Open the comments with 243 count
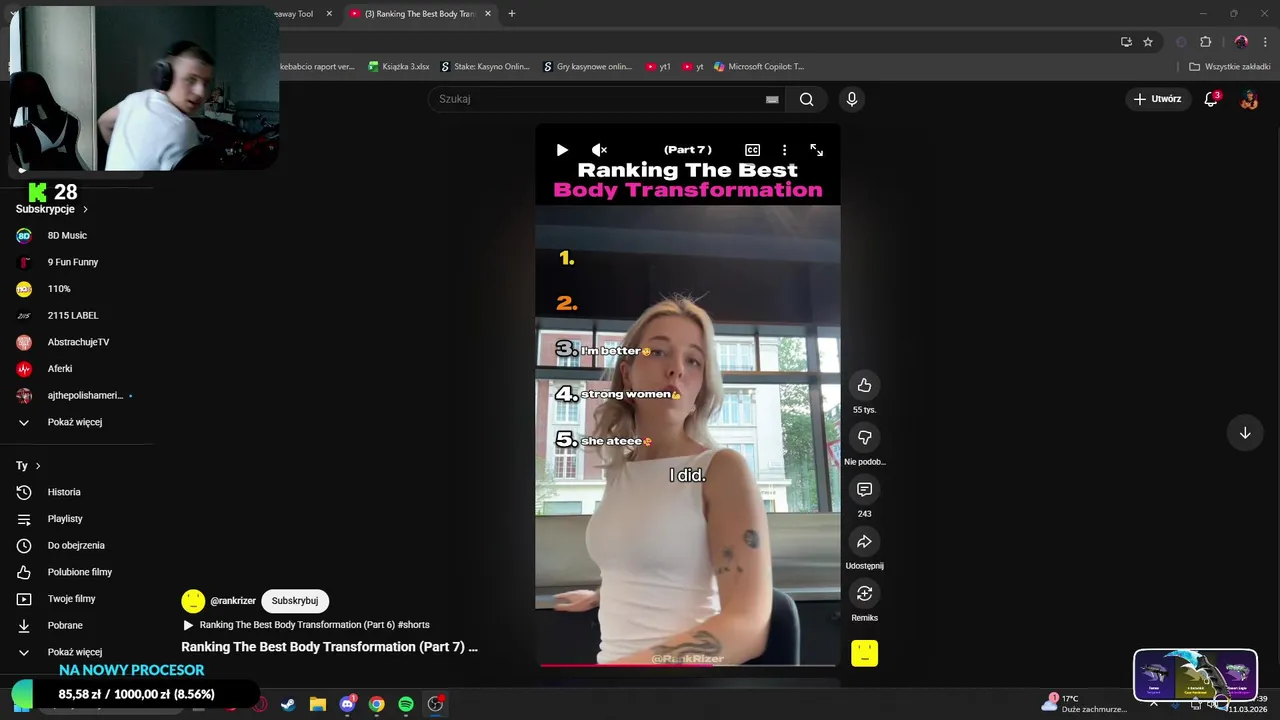The width and height of the screenshot is (1280, 720). (x=864, y=489)
